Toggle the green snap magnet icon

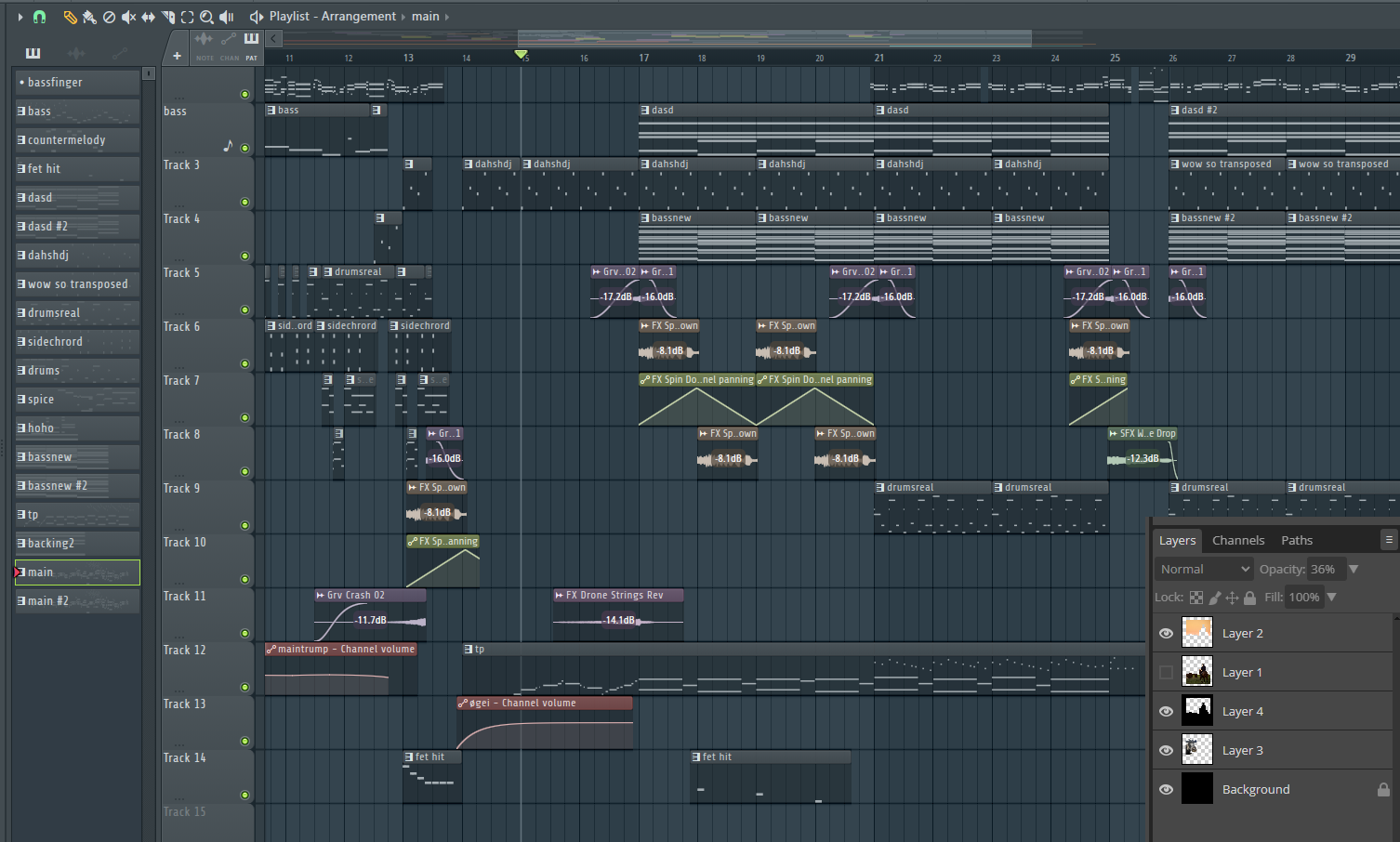pyautogui.click(x=39, y=17)
